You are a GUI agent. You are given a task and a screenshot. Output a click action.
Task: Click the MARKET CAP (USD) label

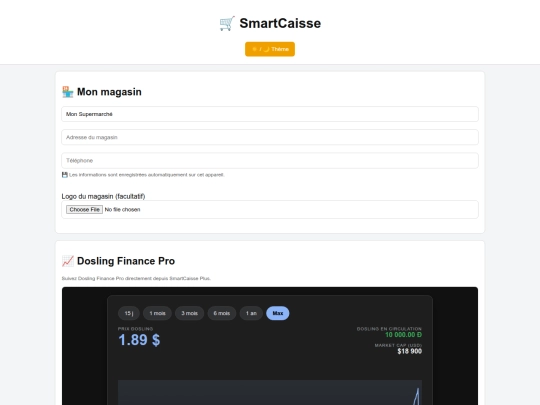click(398, 345)
